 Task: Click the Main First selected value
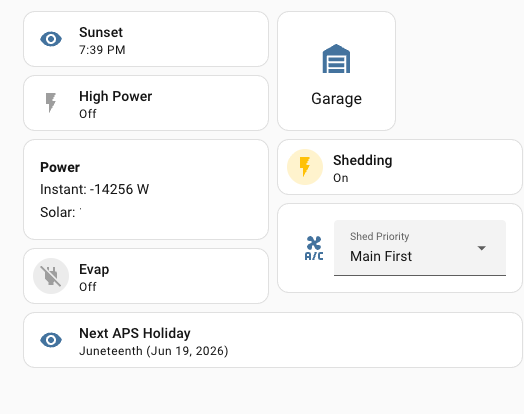(381, 257)
